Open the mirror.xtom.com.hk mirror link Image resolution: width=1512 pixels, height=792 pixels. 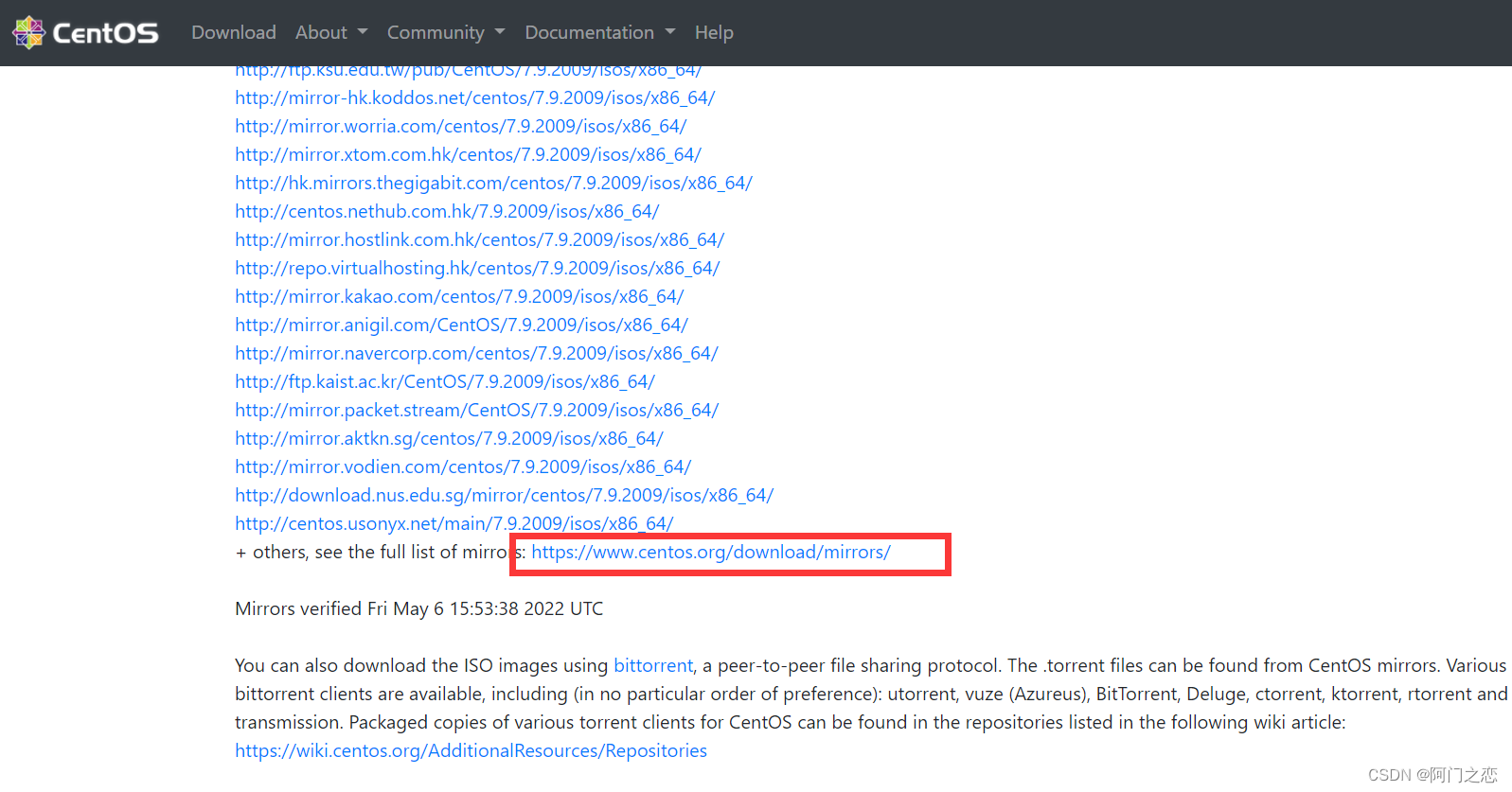point(469,154)
